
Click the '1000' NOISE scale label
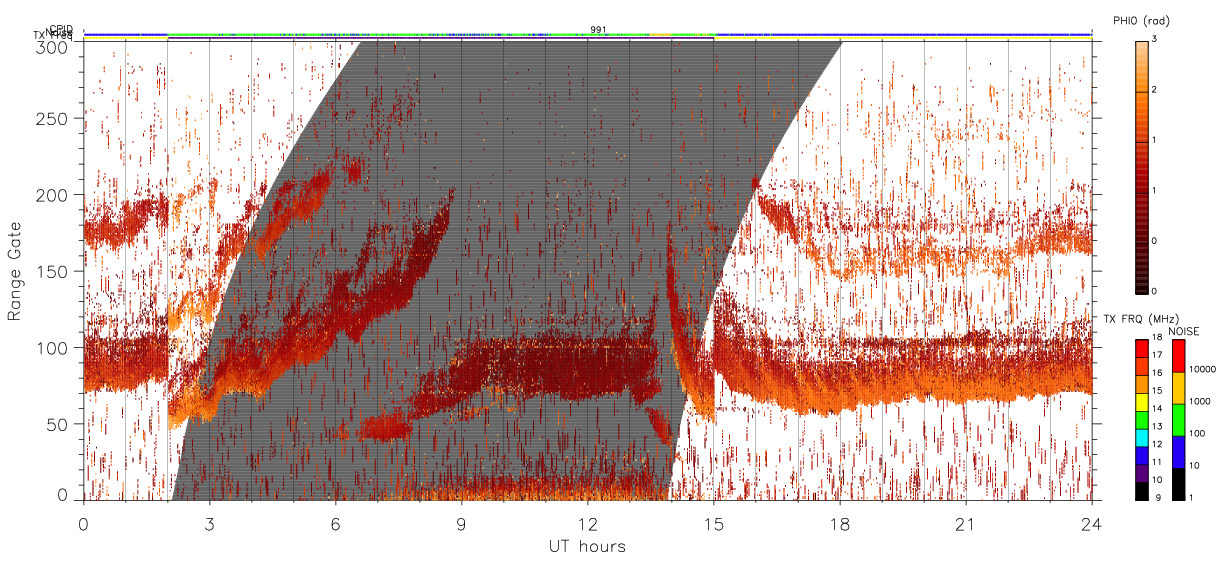[x=1199, y=400]
